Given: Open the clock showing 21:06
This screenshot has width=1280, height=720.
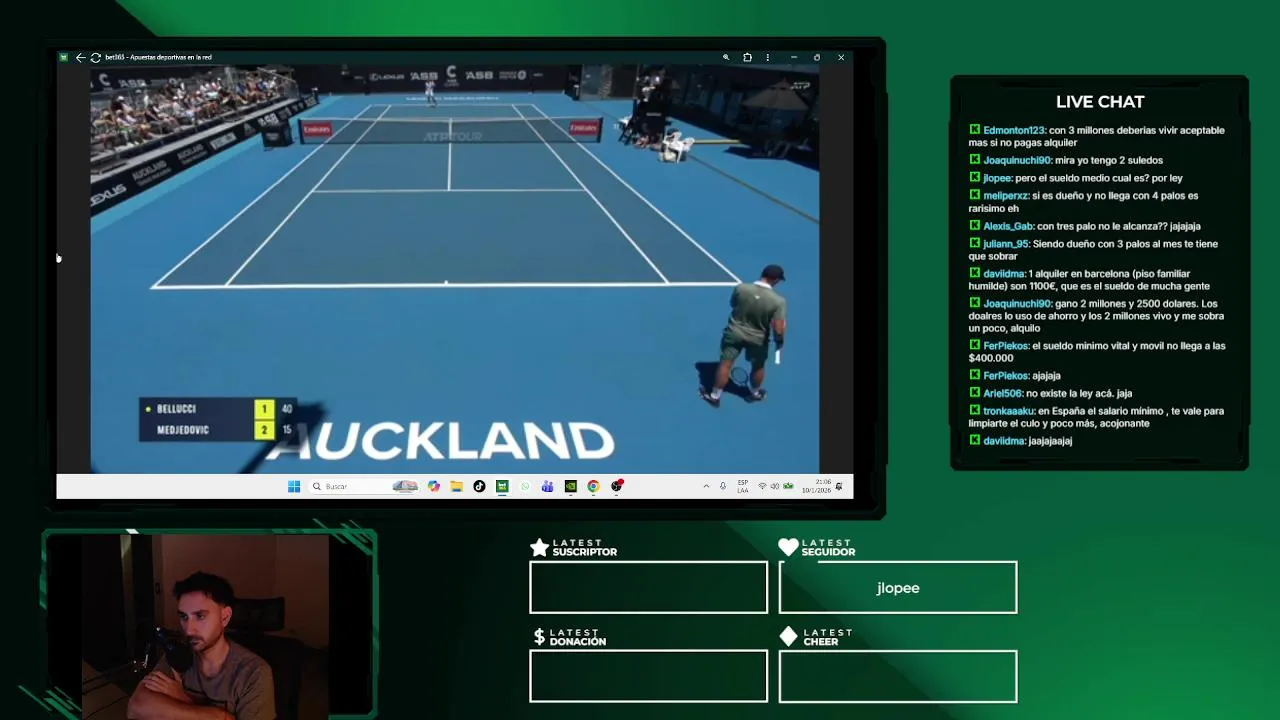Looking at the screenshot, I should (816, 486).
